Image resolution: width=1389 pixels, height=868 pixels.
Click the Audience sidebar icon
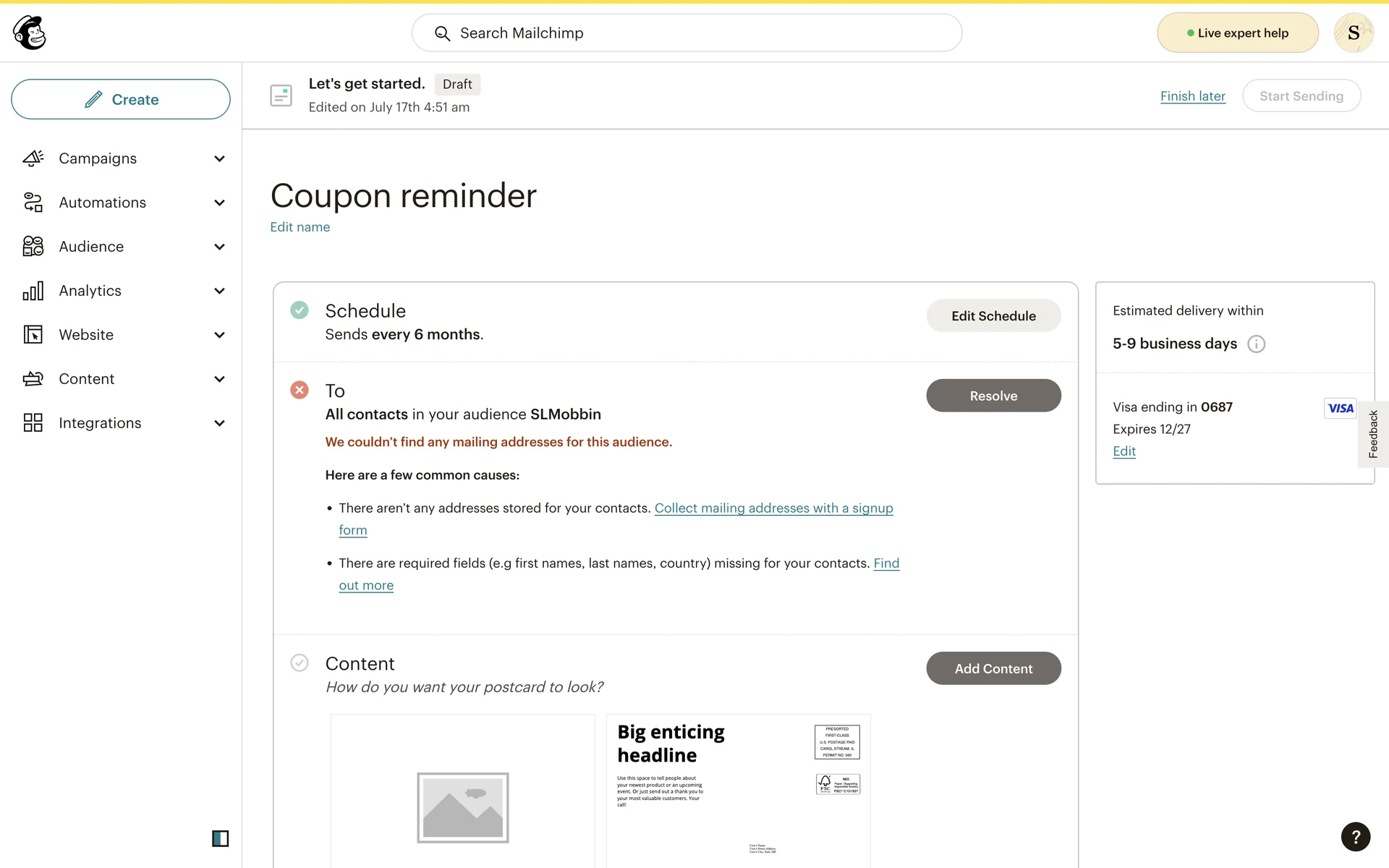click(x=33, y=247)
